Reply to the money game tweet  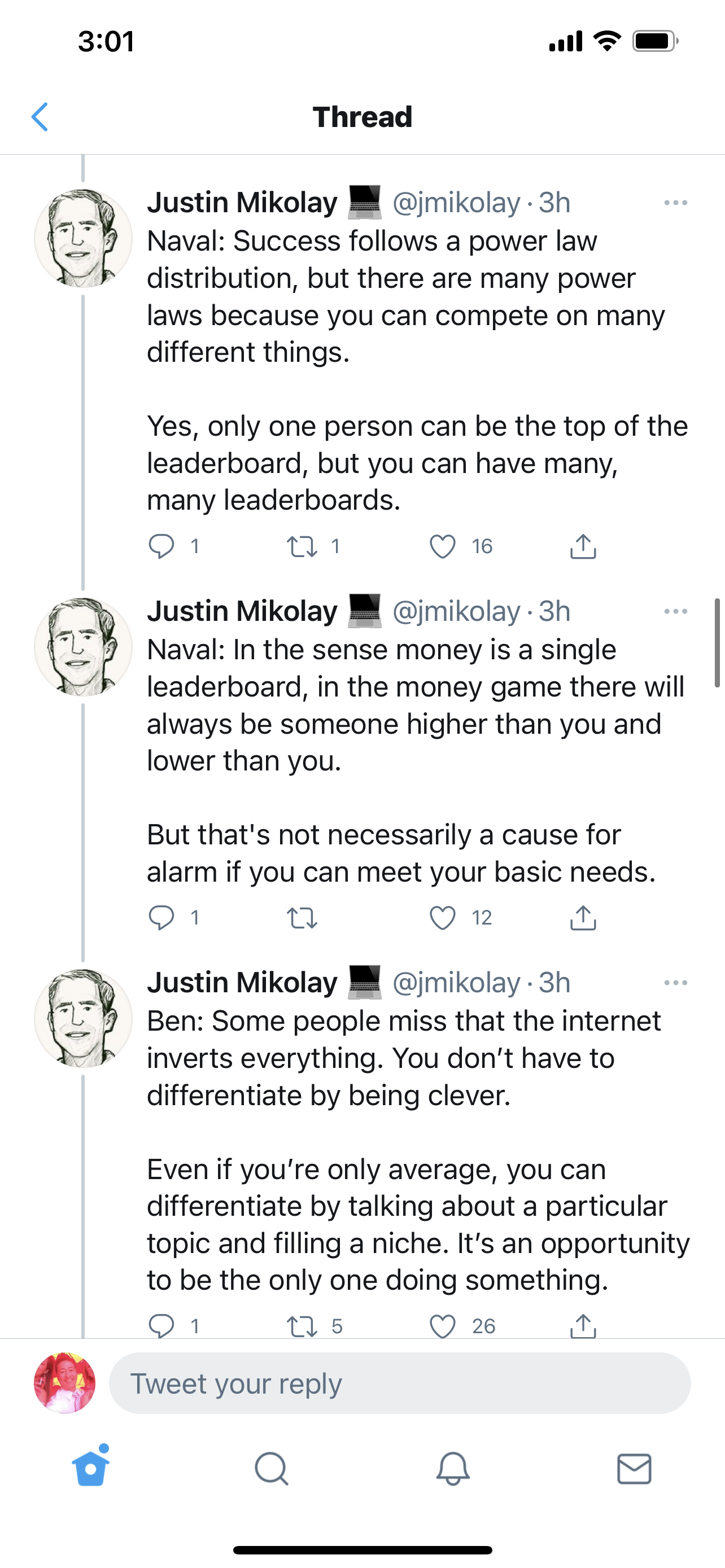click(x=161, y=917)
